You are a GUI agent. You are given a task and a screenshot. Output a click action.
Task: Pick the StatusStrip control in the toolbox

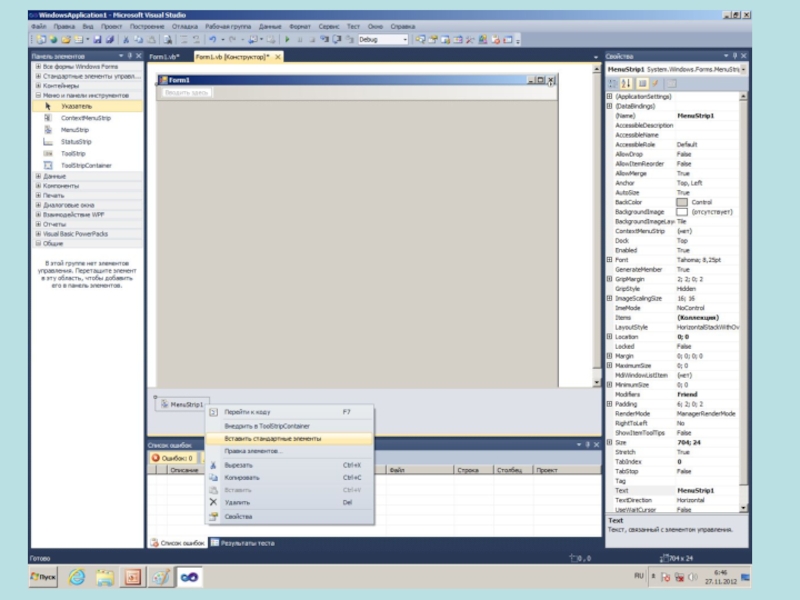point(75,142)
